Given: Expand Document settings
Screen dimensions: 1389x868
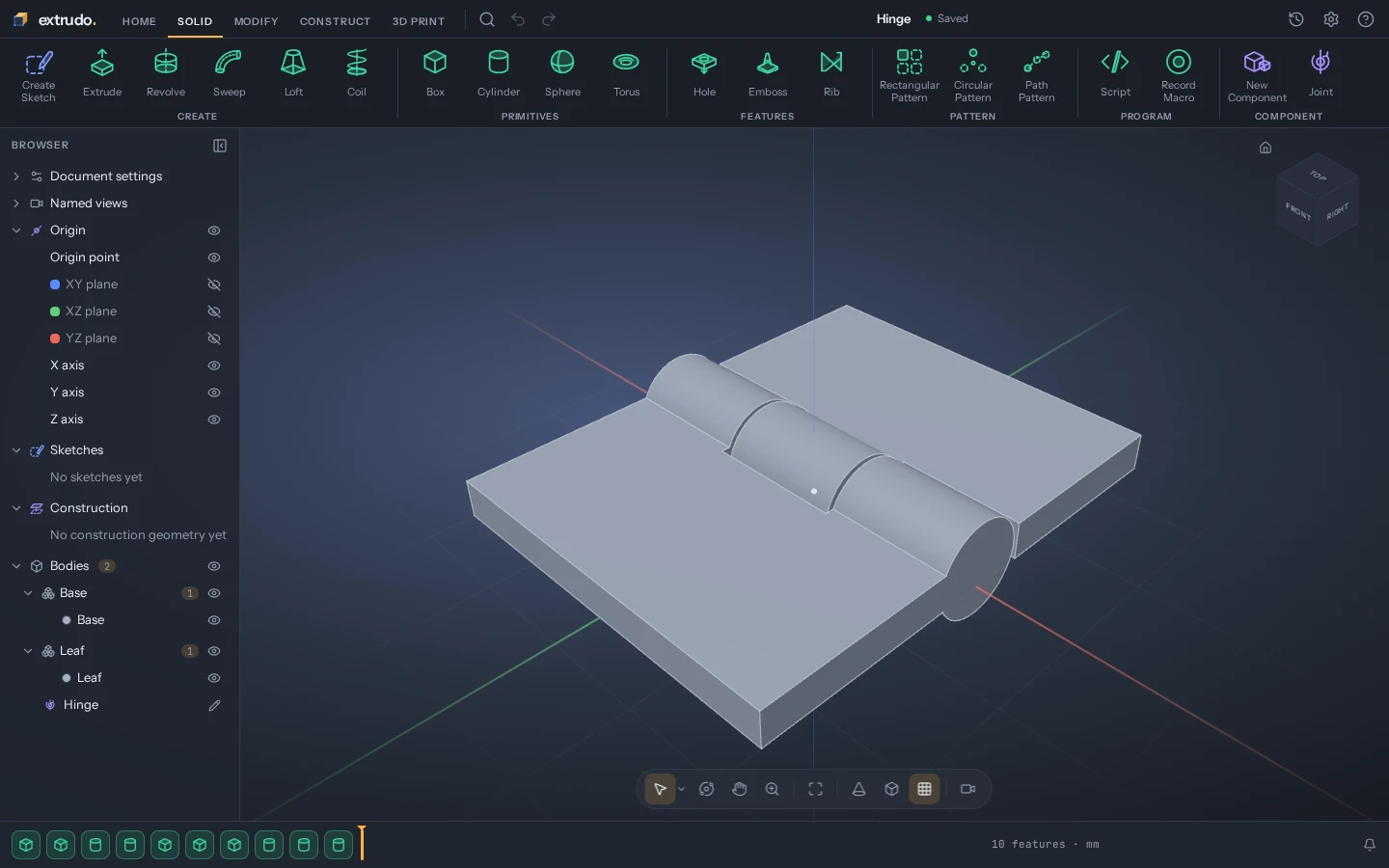Looking at the screenshot, I should coord(16,176).
